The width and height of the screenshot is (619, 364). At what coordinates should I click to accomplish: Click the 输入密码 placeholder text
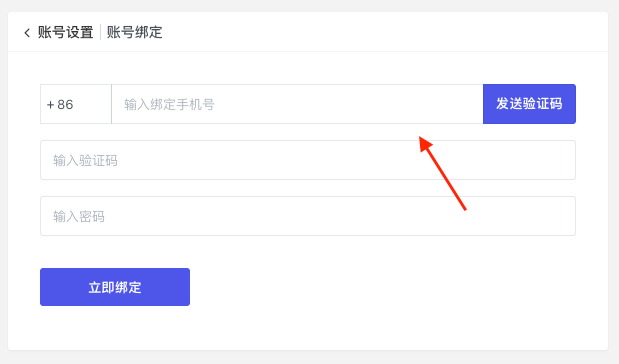(x=79, y=217)
